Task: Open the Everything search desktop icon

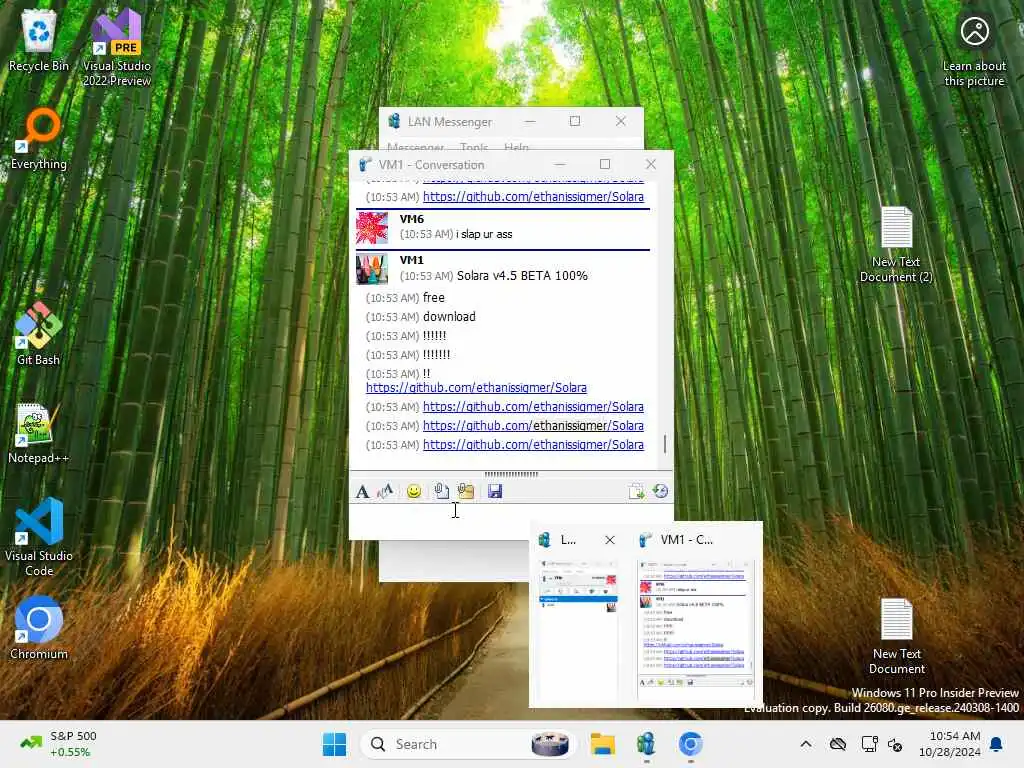Action: 39,138
